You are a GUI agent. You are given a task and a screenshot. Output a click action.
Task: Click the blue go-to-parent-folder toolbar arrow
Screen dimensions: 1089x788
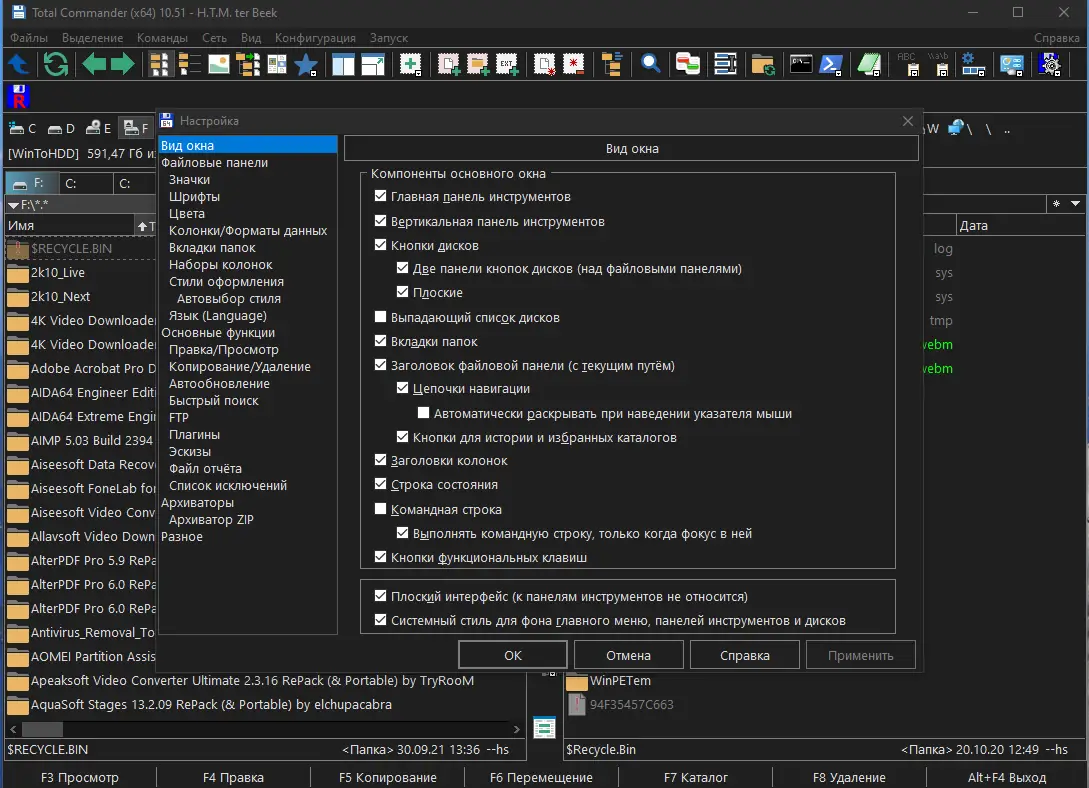pyautogui.click(x=18, y=65)
